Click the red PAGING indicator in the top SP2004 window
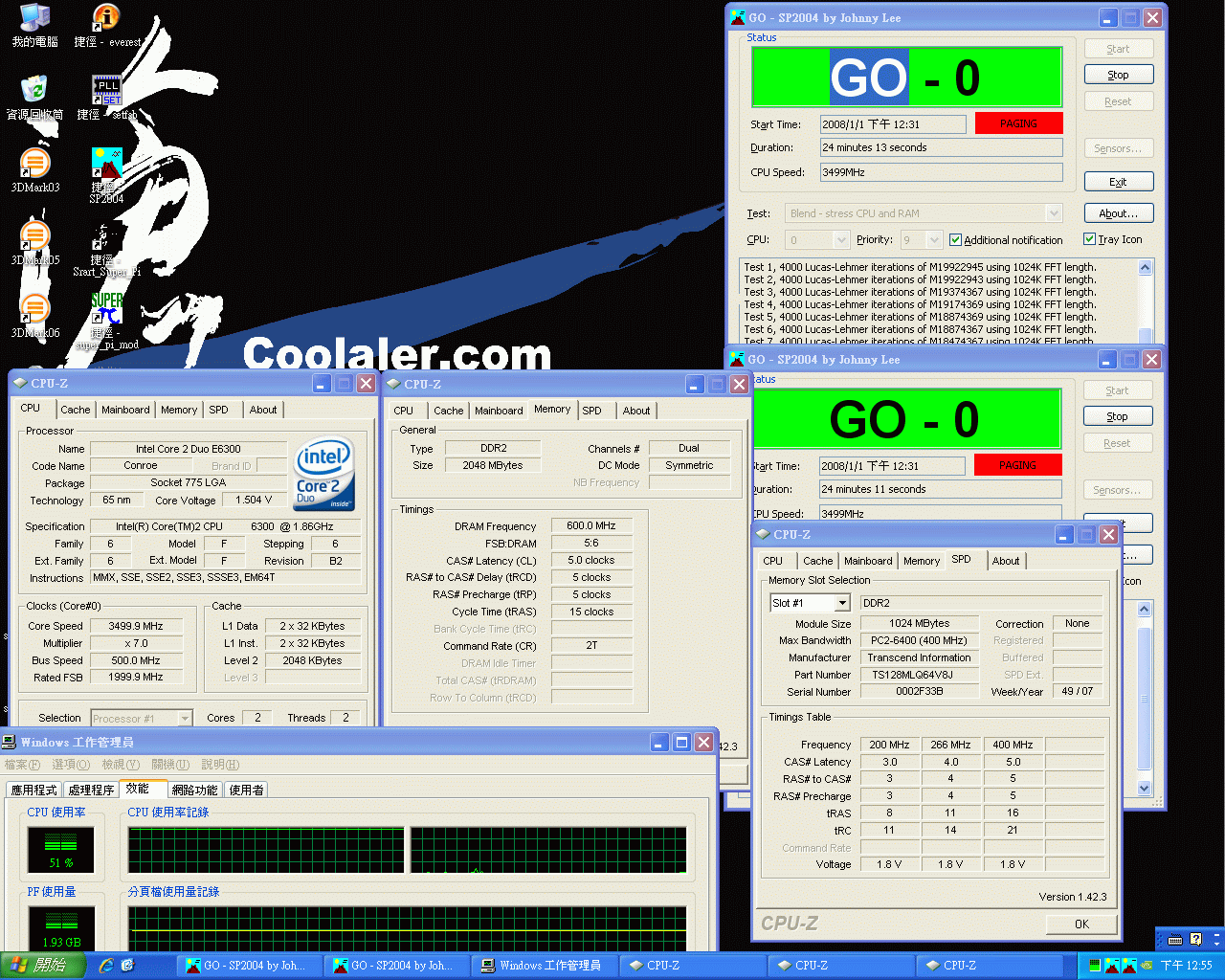 click(x=1019, y=123)
